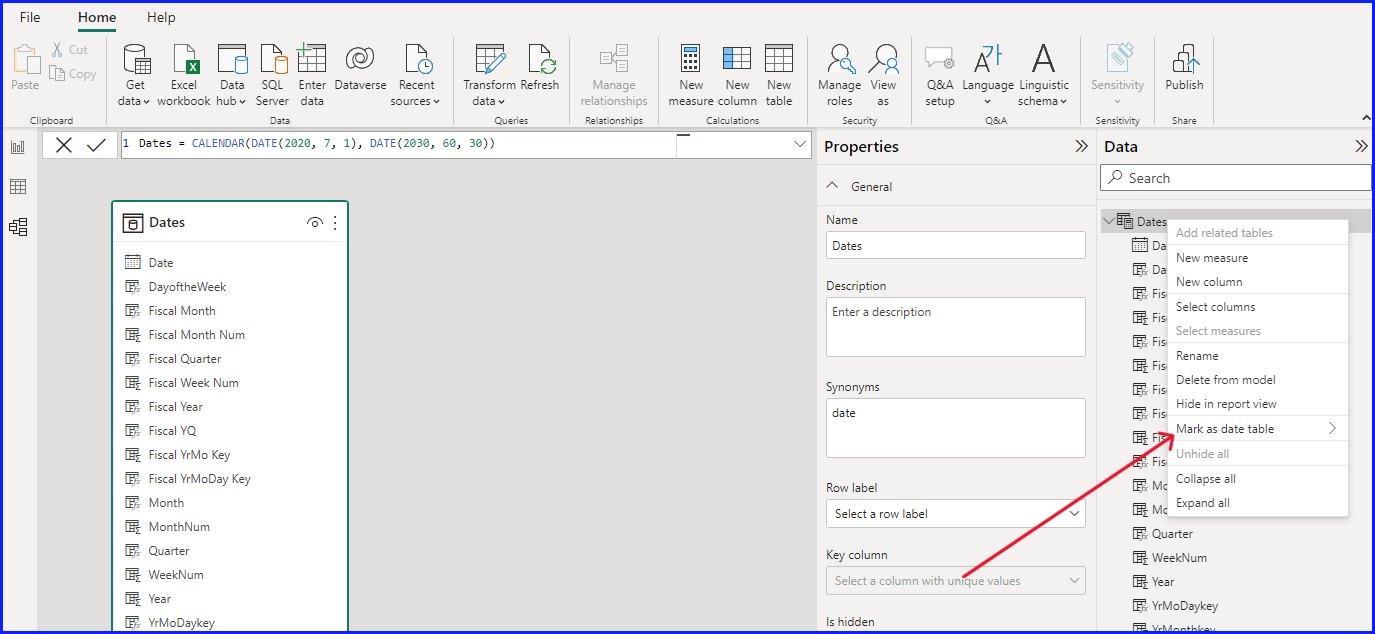The height and width of the screenshot is (634, 1375).
Task: Click the Synonyms text box
Action: pyautogui.click(x=956, y=428)
